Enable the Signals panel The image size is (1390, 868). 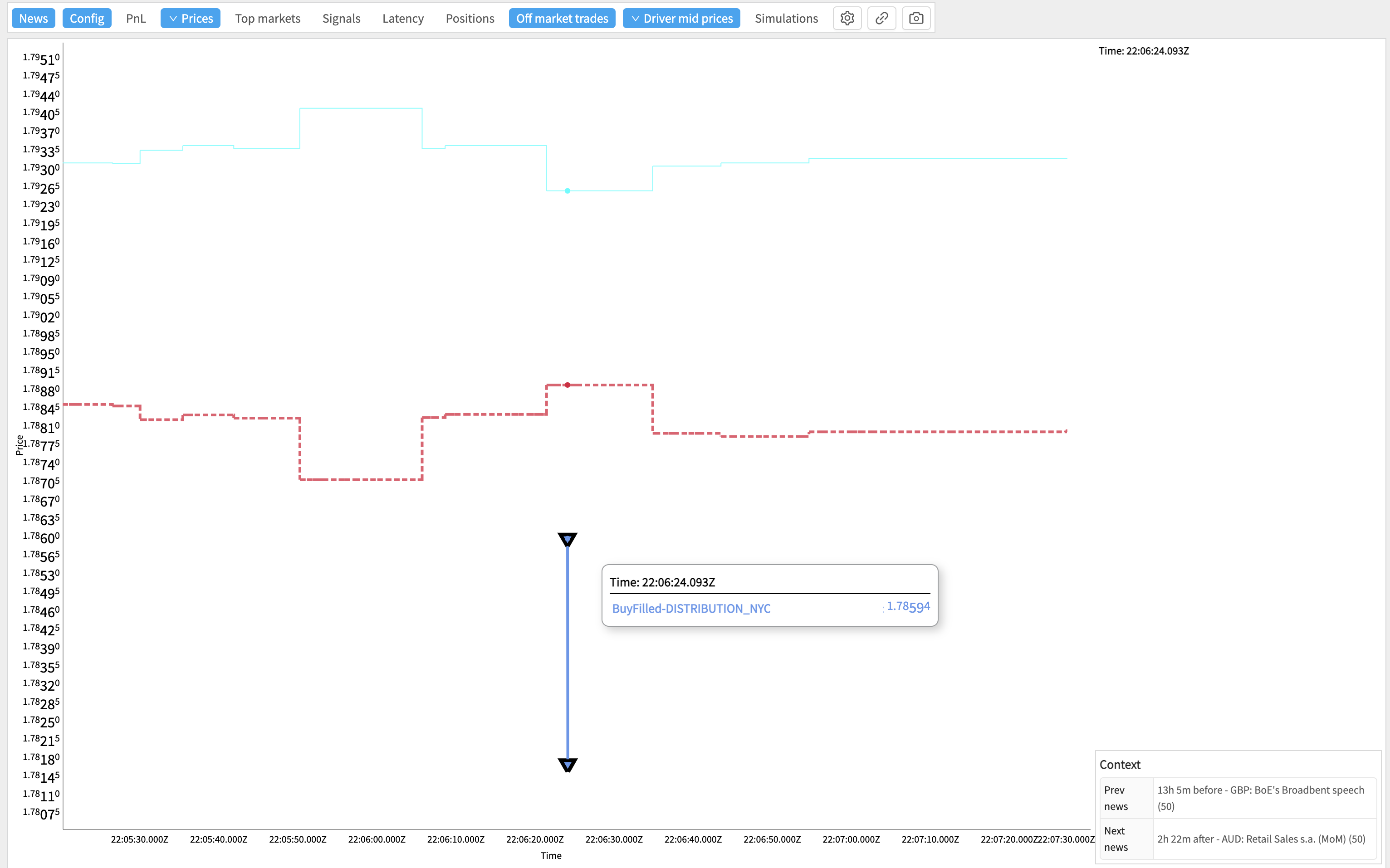pyautogui.click(x=341, y=19)
